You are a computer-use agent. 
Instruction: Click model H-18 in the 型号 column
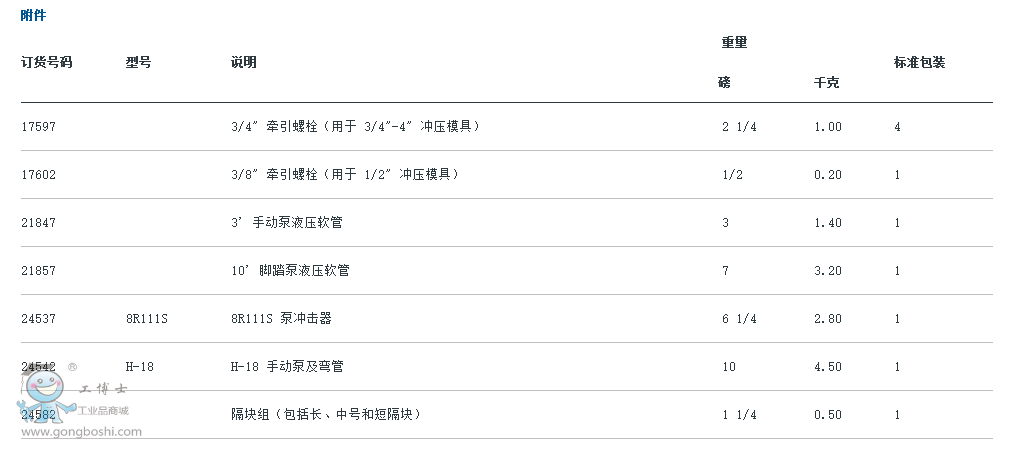pyautogui.click(x=140, y=367)
